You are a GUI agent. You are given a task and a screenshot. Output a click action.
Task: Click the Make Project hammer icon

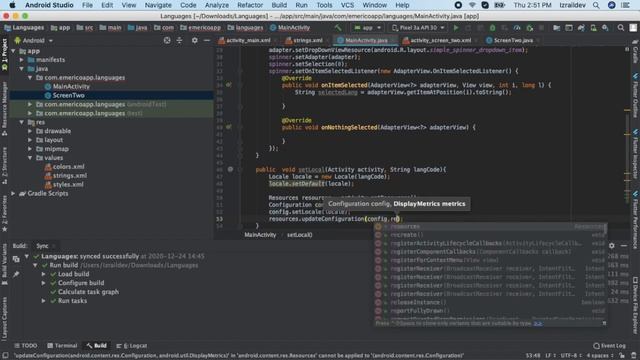tap(338, 28)
